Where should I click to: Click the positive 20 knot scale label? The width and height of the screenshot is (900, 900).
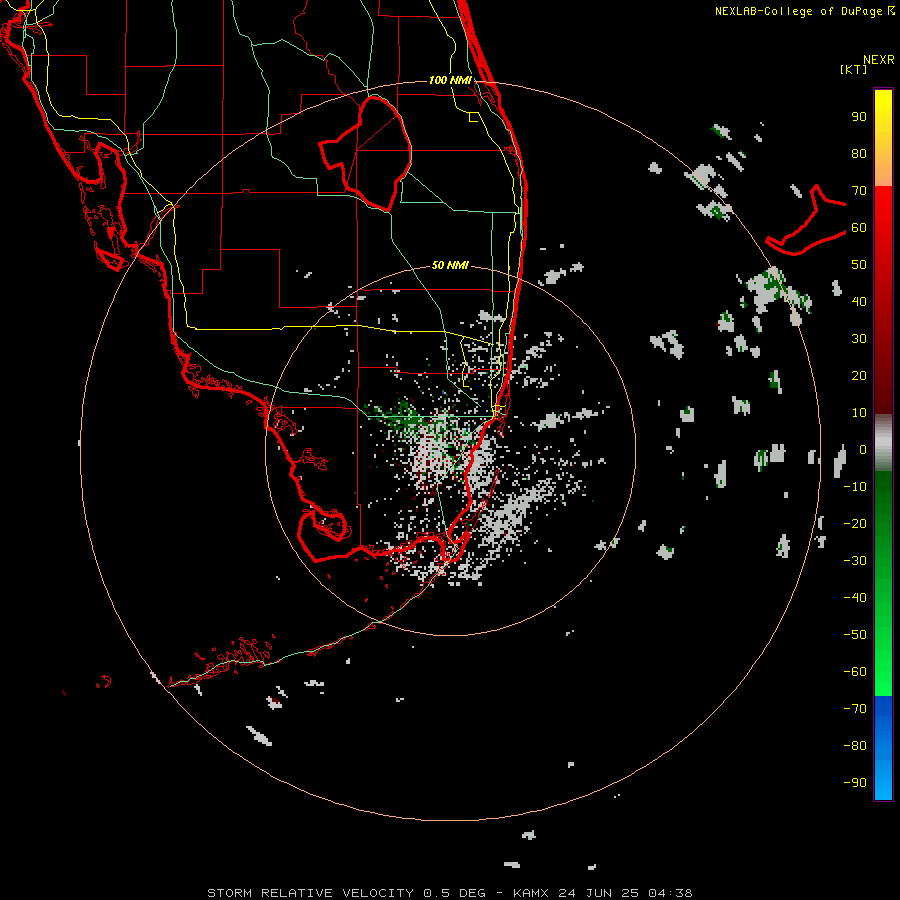tap(859, 376)
